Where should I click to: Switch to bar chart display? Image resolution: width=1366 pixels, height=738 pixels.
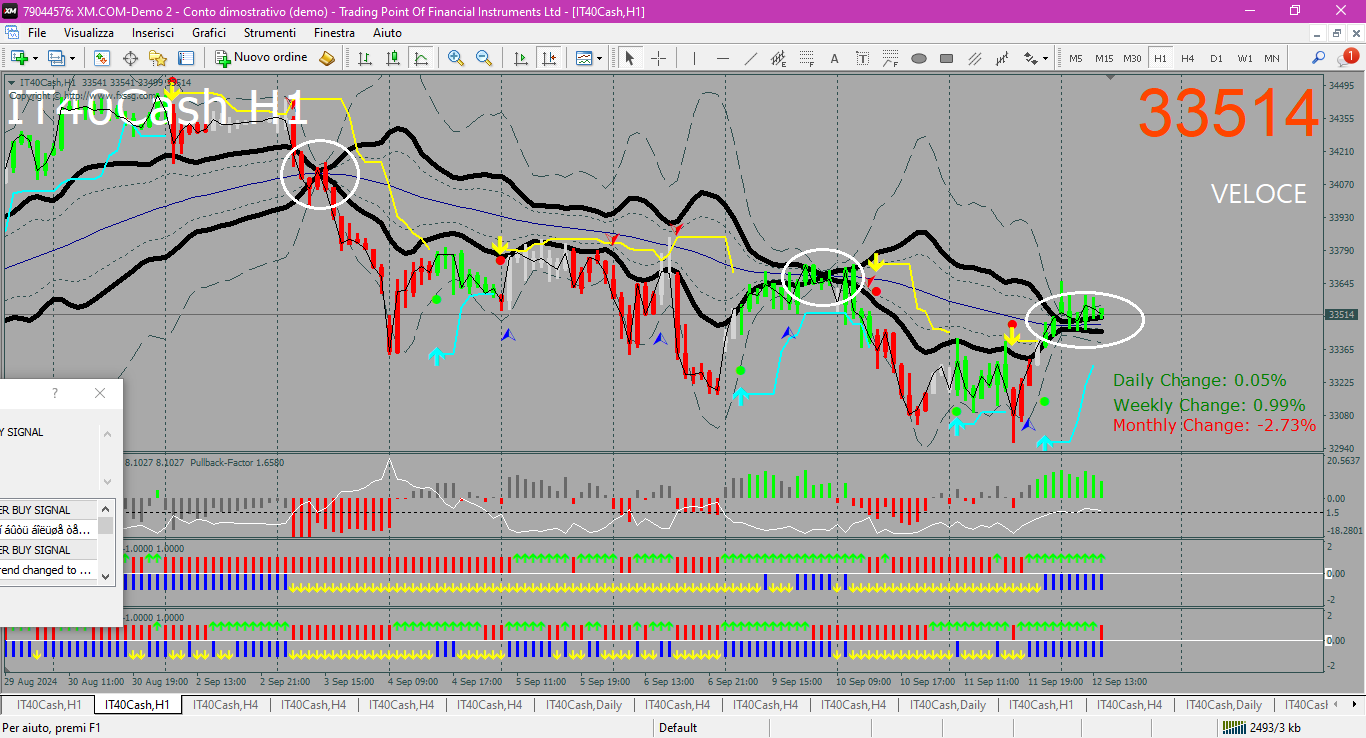click(x=364, y=58)
